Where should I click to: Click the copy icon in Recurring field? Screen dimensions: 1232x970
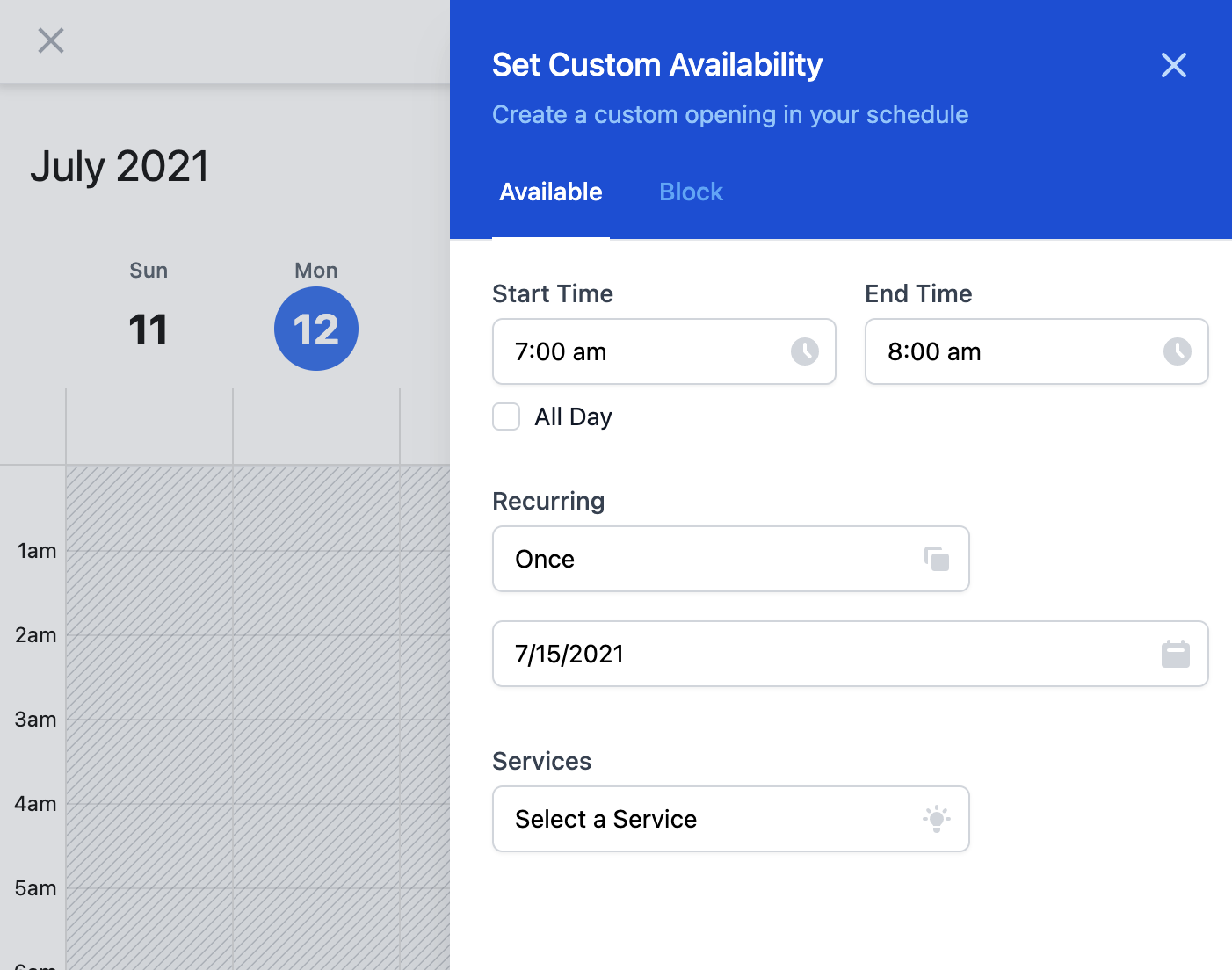click(937, 559)
